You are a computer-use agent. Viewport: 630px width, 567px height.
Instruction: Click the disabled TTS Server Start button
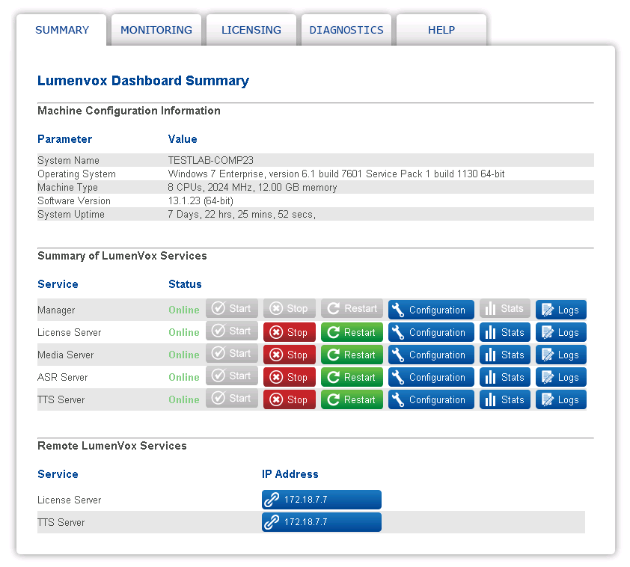pos(232,399)
